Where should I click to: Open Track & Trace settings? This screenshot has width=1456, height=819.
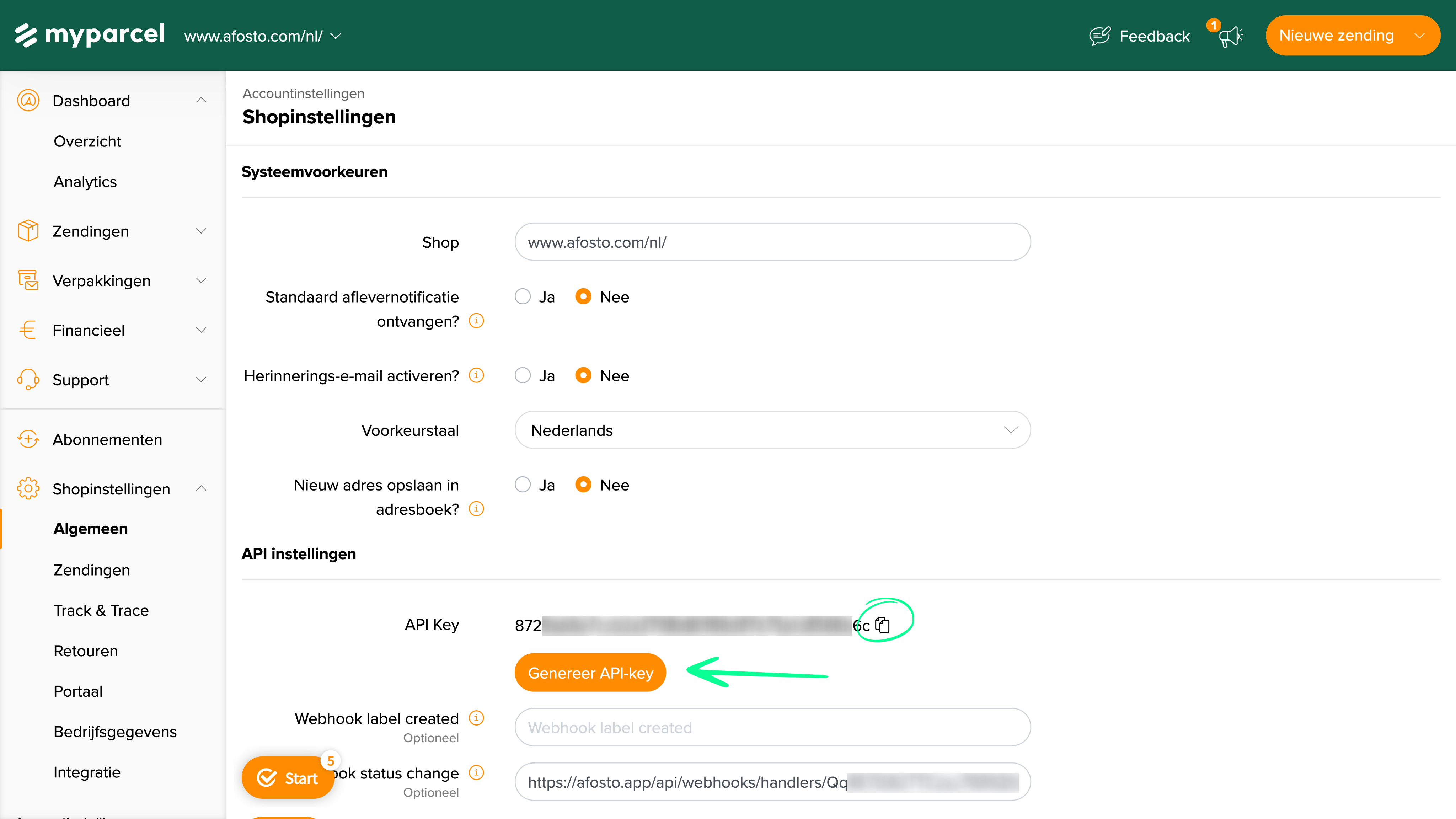(101, 610)
